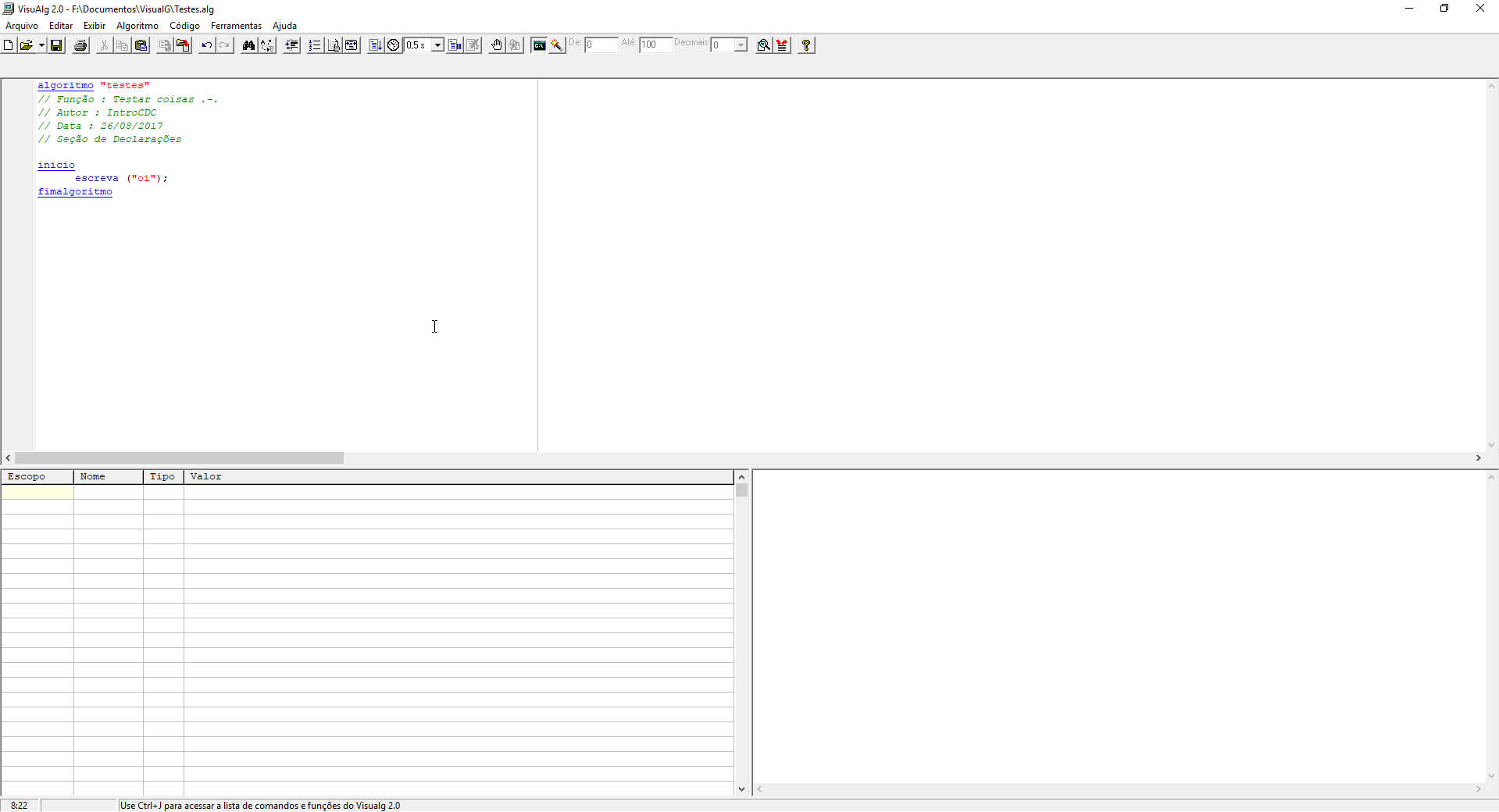1499x812 pixels.
Task: Open the Código menu
Action: pyautogui.click(x=185, y=26)
